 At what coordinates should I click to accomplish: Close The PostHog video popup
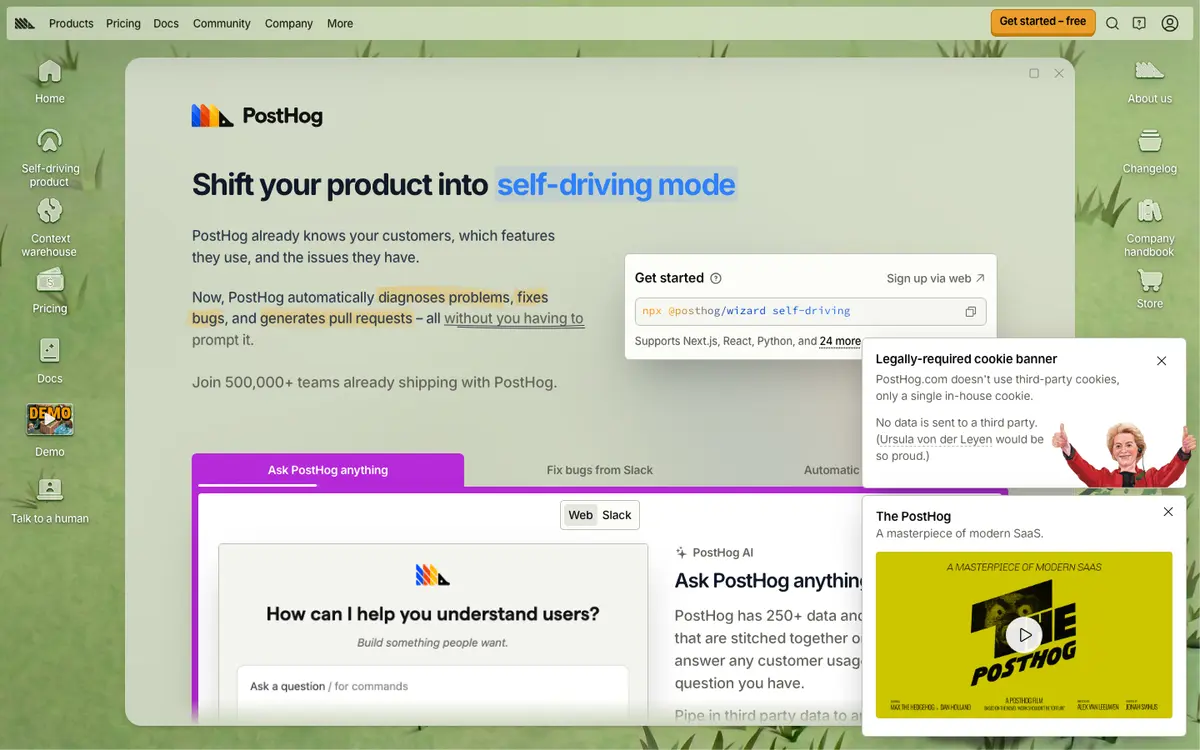coord(1168,512)
